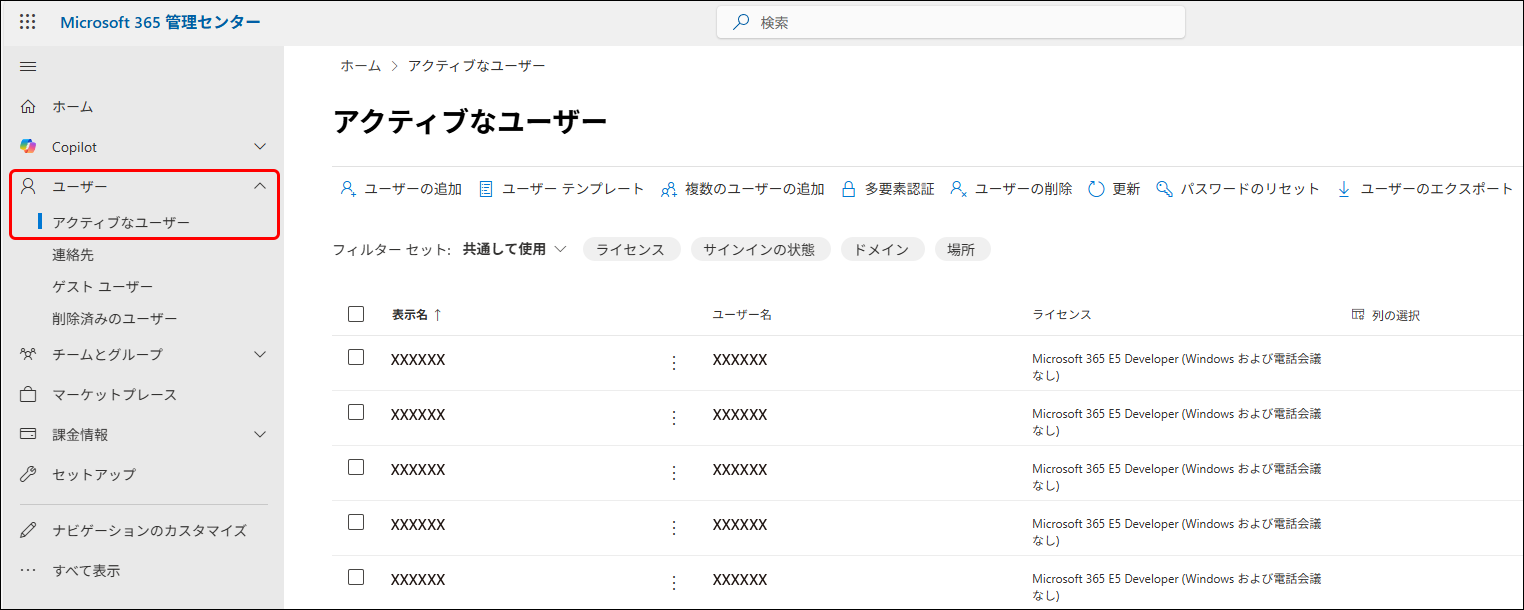Click the マーケットプレース shopping bag icon

pyautogui.click(x=28, y=394)
